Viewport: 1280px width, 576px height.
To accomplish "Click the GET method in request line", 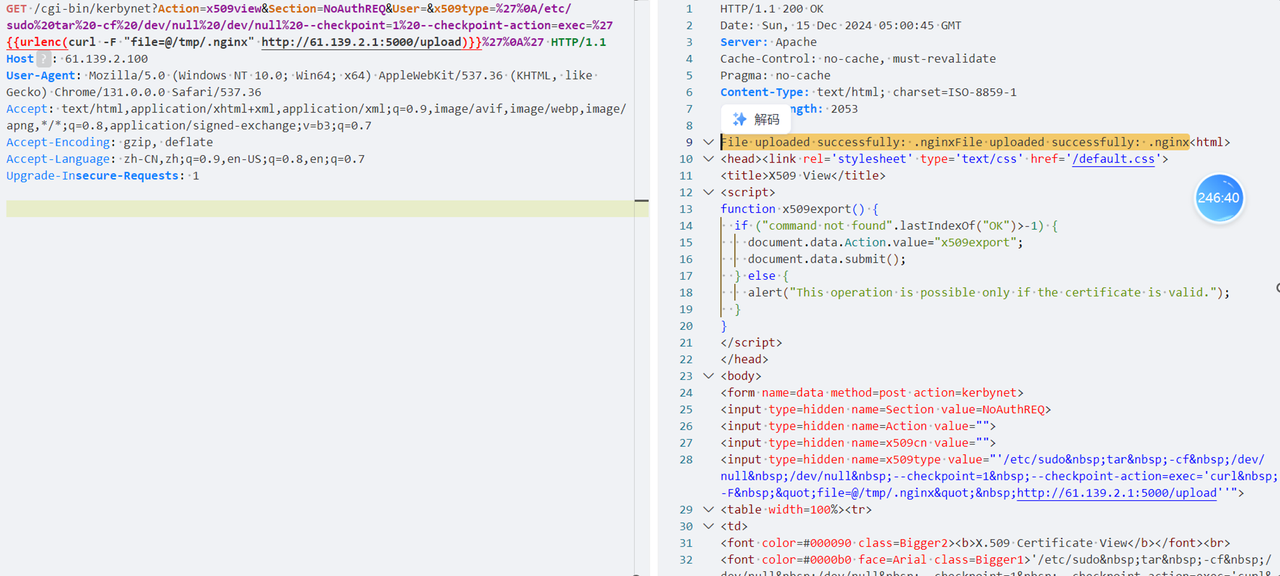I will tap(17, 8).
